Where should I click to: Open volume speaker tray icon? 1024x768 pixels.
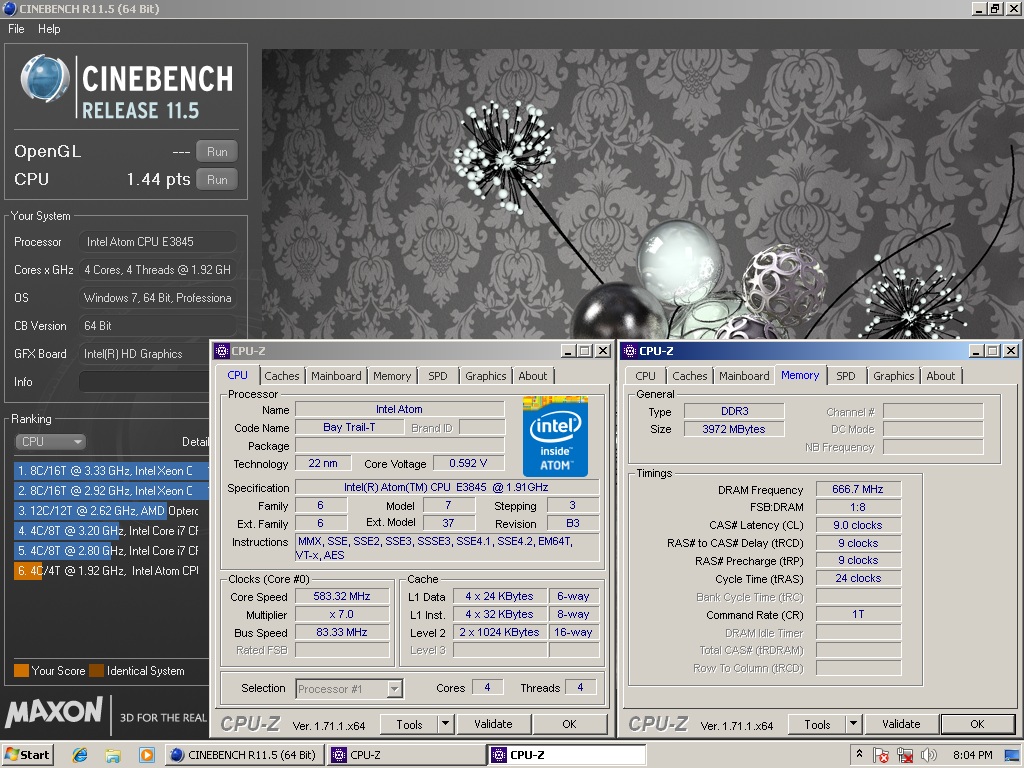(928, 756)
